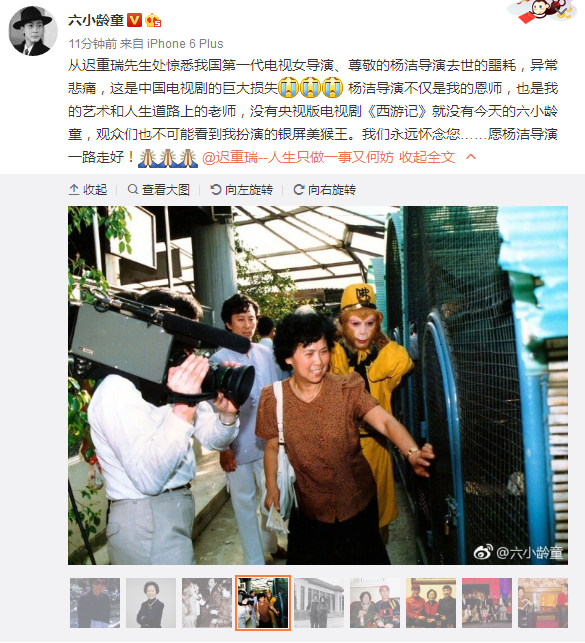This screenshot has width=585, height=643.
Task: Collapse full post text via 收起全文
Action: [427, 157]
